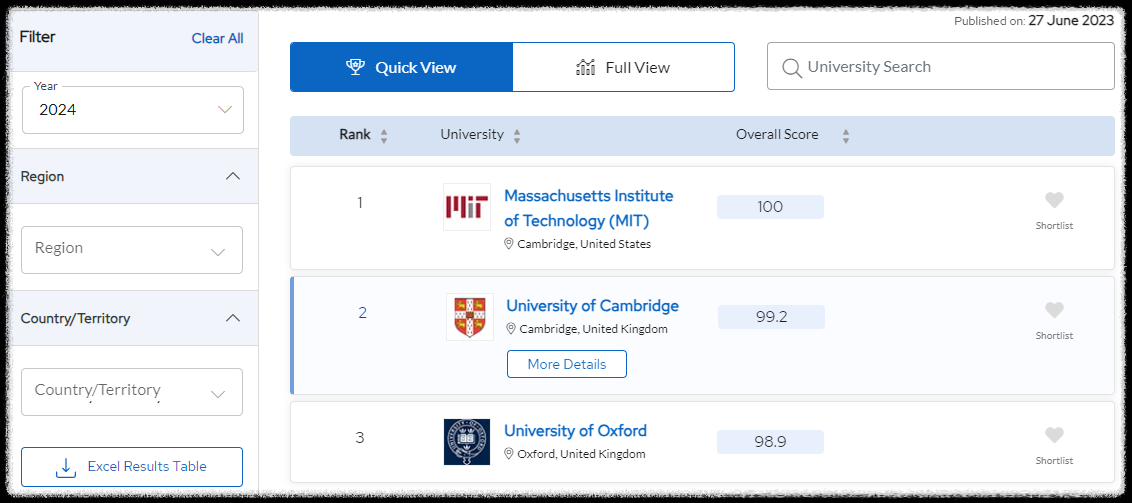Sort table by Overall Score arrows

coord(846,136)
